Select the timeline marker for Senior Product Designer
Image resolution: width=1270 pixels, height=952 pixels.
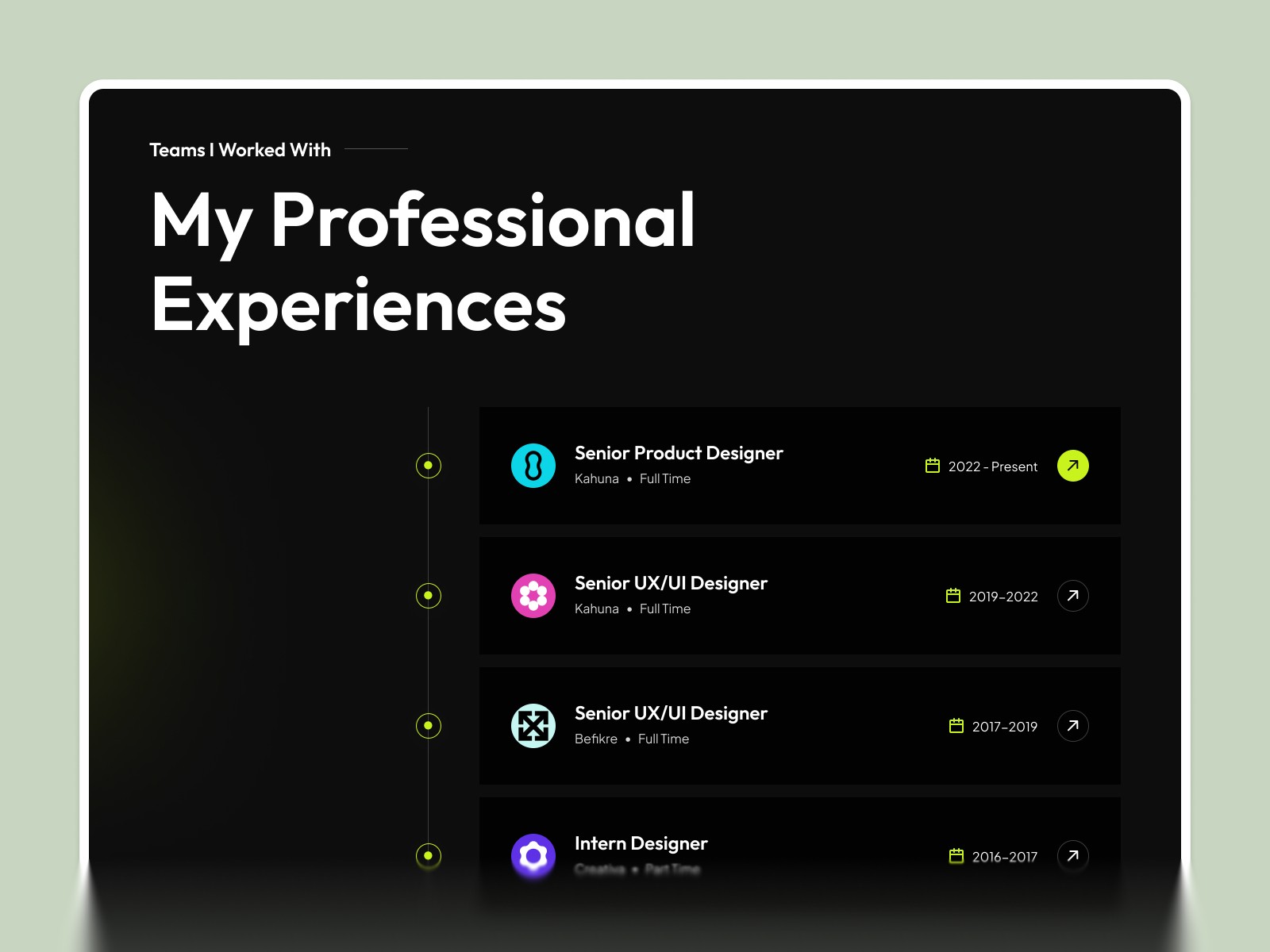(429, 466)
